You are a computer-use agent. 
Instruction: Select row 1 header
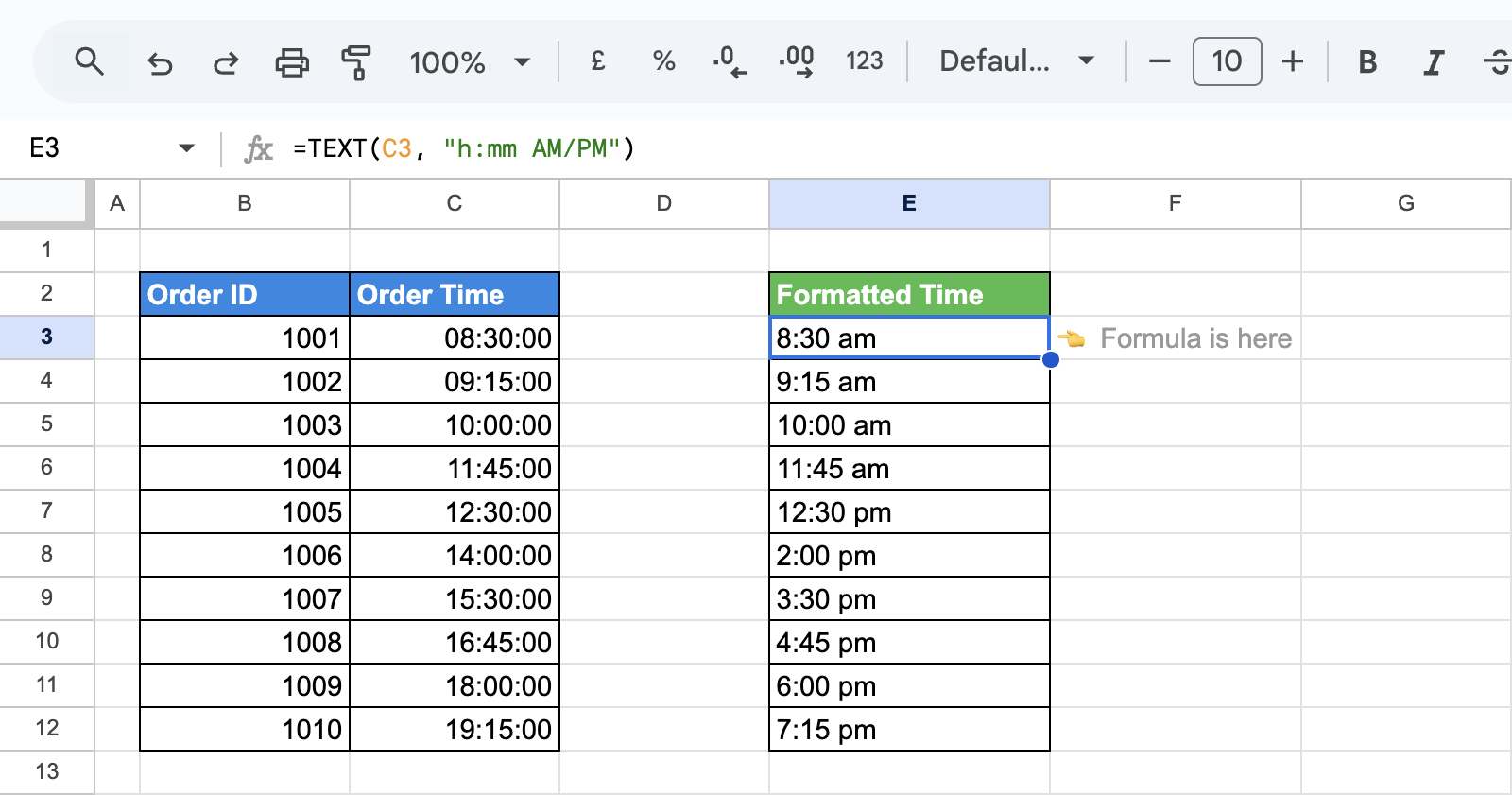46,251
